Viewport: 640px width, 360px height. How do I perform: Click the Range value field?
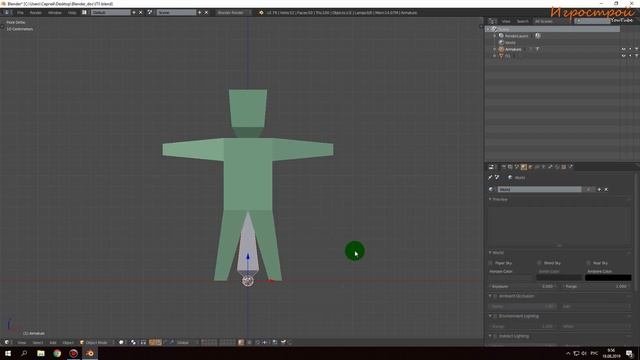[x=596, y=287]
